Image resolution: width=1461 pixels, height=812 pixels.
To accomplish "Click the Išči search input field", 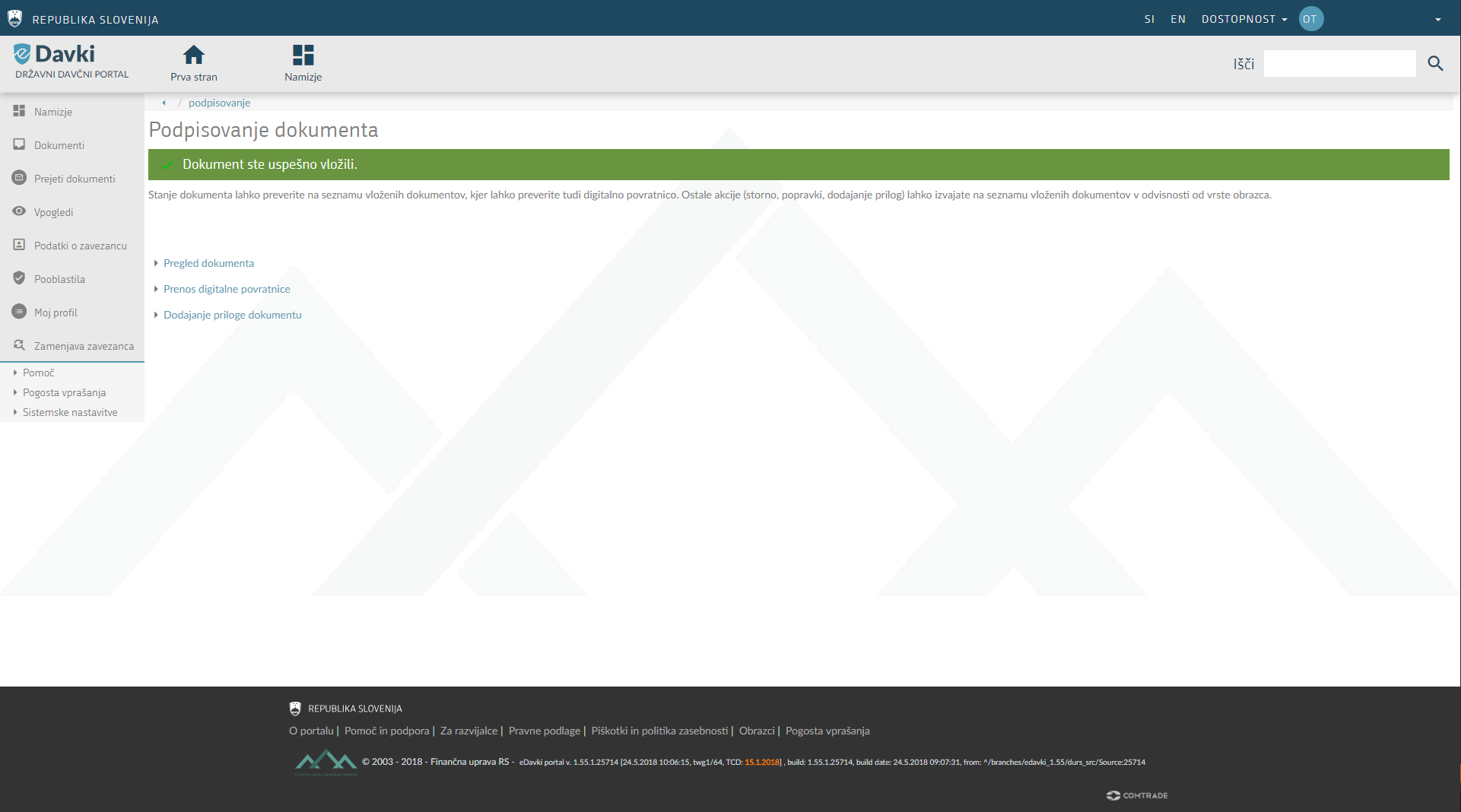I will (x=1339, y=64).
